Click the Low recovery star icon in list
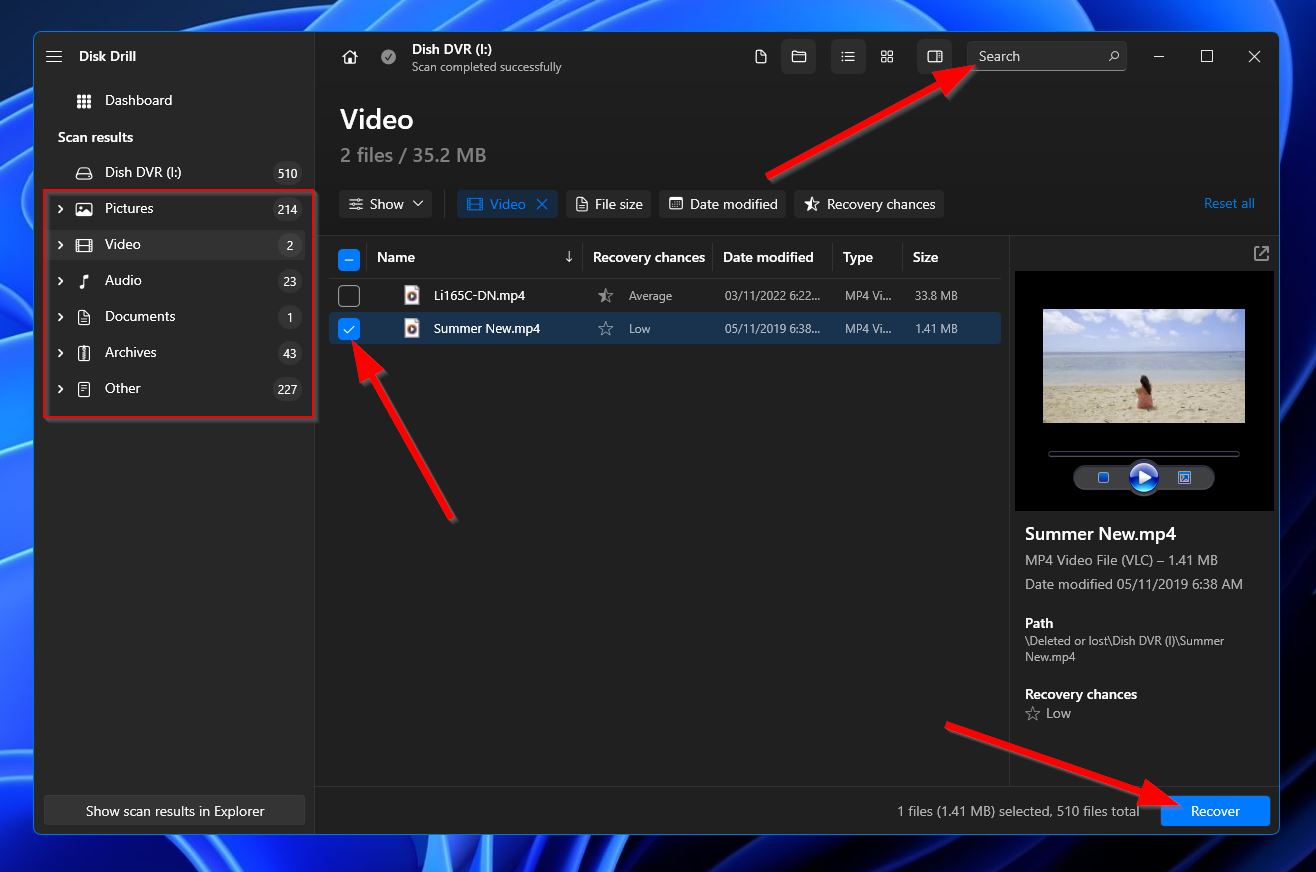 point(605,328)
